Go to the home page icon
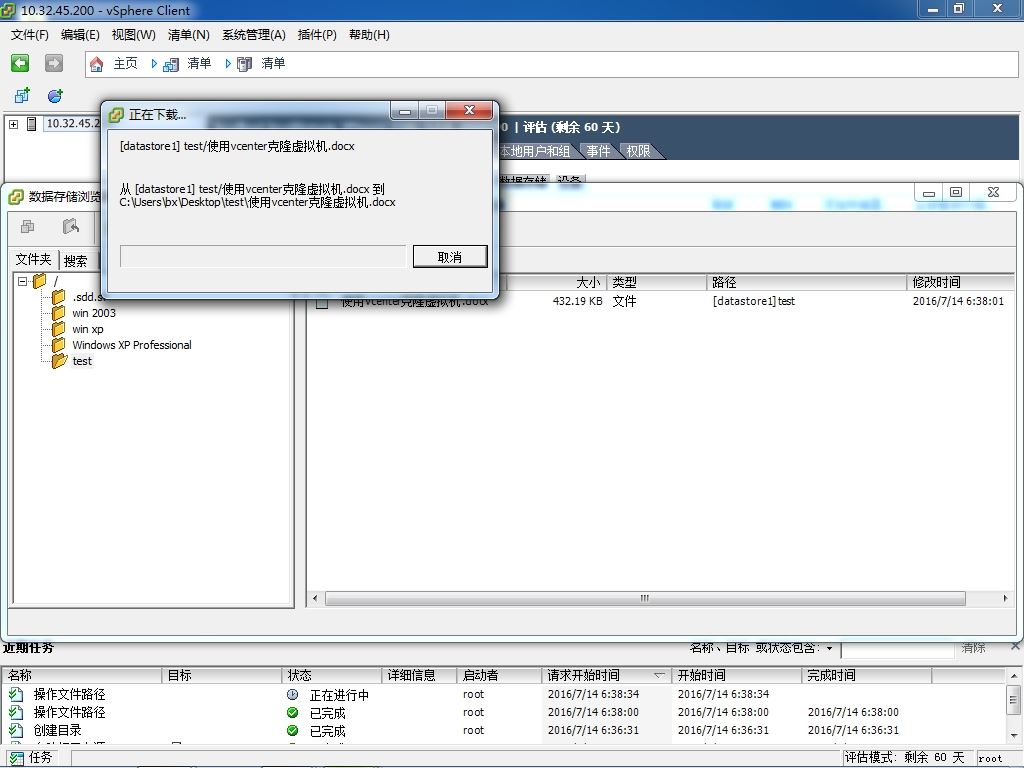The height and width of the screenshot is (768, 1024). coord(97,64)
